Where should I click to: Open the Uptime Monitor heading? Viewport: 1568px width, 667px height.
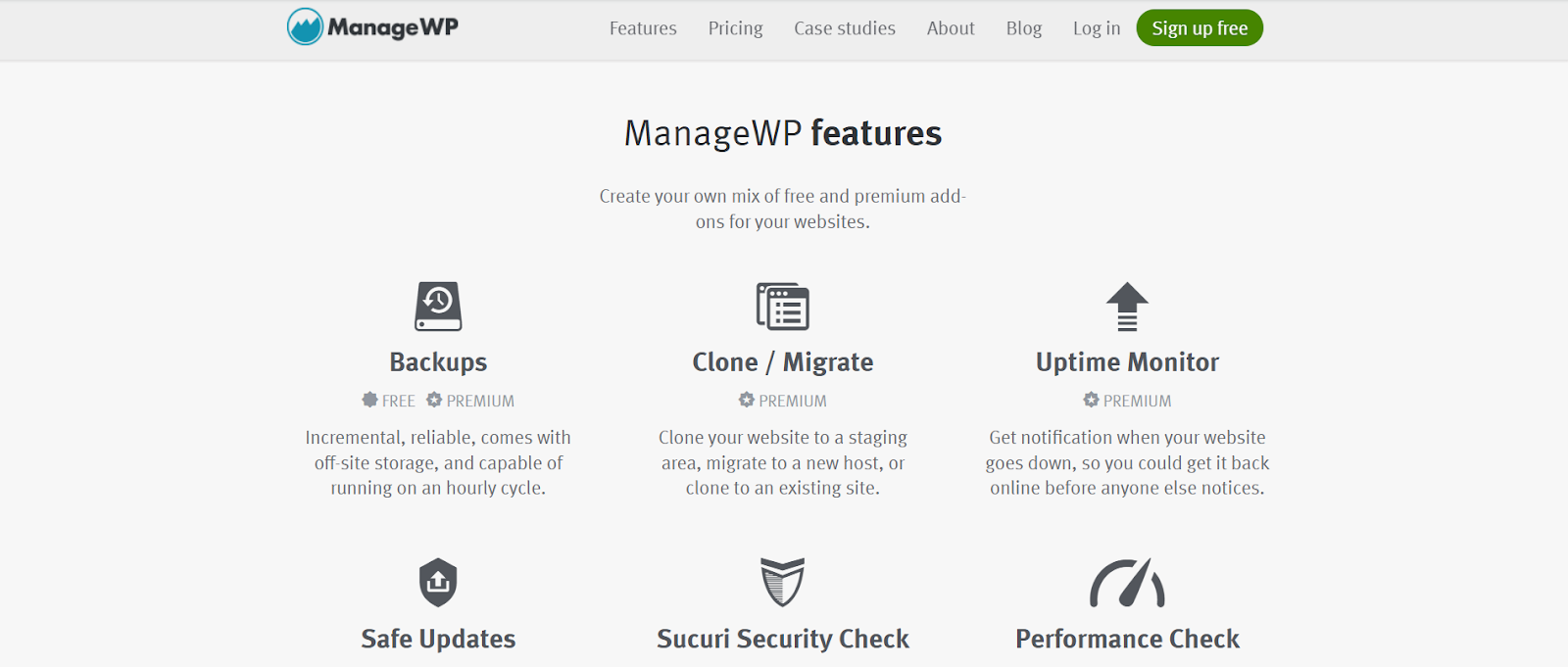[x=1127, y=362]
